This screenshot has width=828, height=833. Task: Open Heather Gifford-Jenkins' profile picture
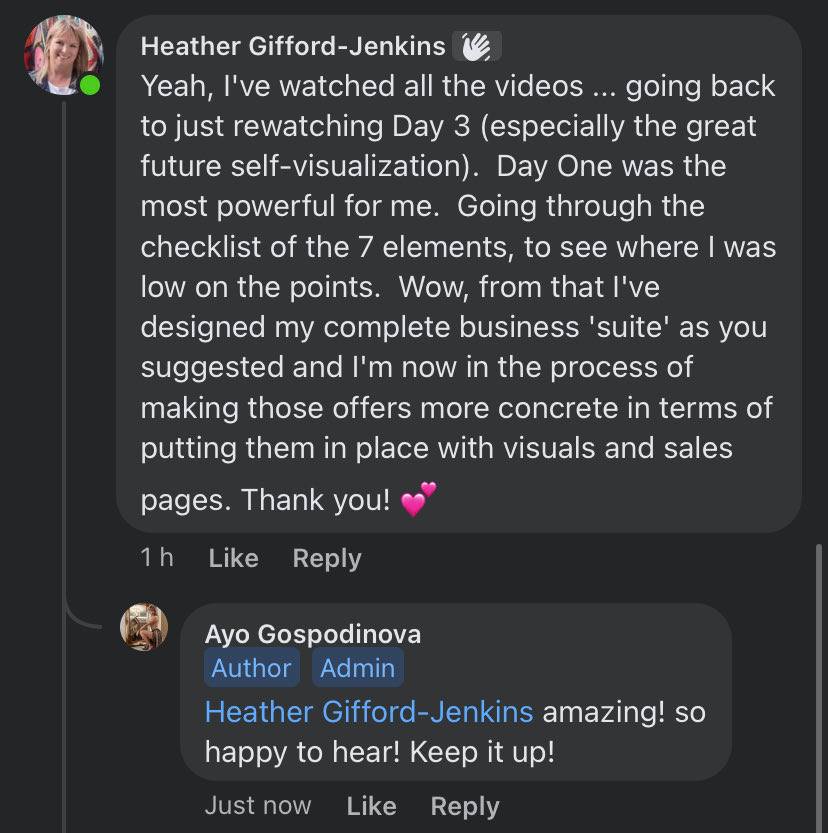coord(62,54)
